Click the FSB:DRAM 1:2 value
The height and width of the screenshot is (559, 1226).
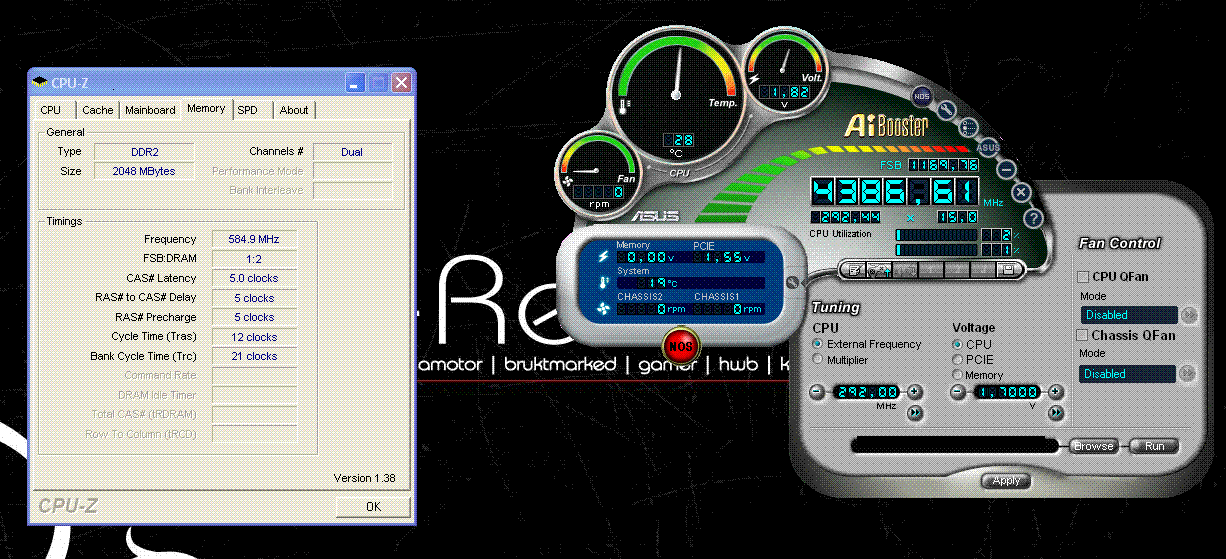[254, 258]
